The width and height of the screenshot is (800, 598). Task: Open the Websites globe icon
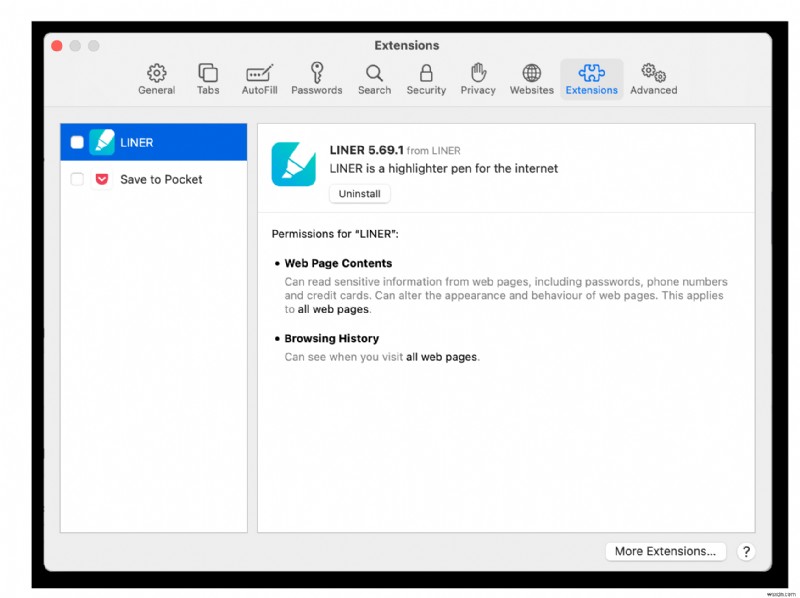pyautogui.click(x=532, y=73)
